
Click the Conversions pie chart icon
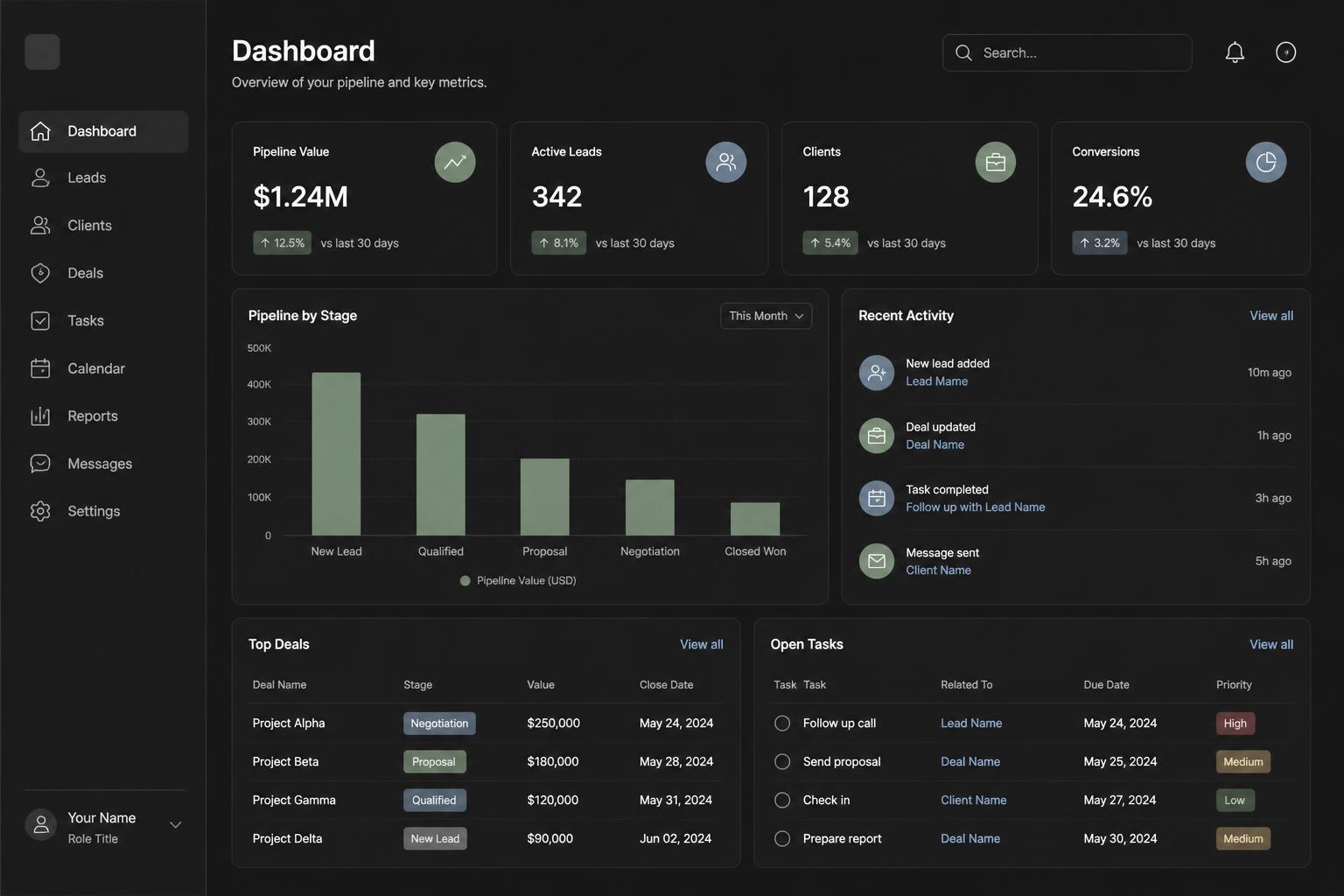click(1266, 162)
